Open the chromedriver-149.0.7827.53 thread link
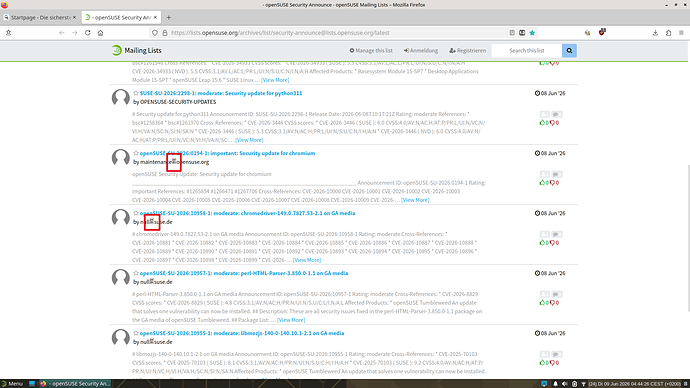Viewport: 690px width, 388px height. 247,213
